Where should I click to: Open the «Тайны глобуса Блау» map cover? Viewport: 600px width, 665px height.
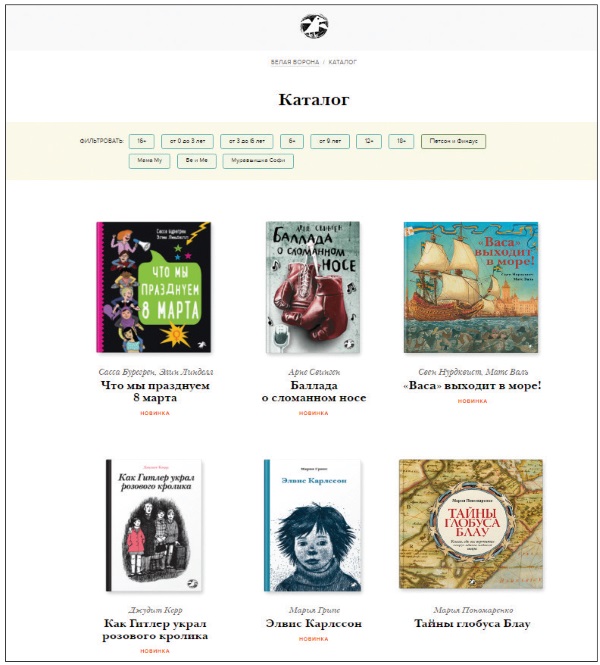coord(471,524)
